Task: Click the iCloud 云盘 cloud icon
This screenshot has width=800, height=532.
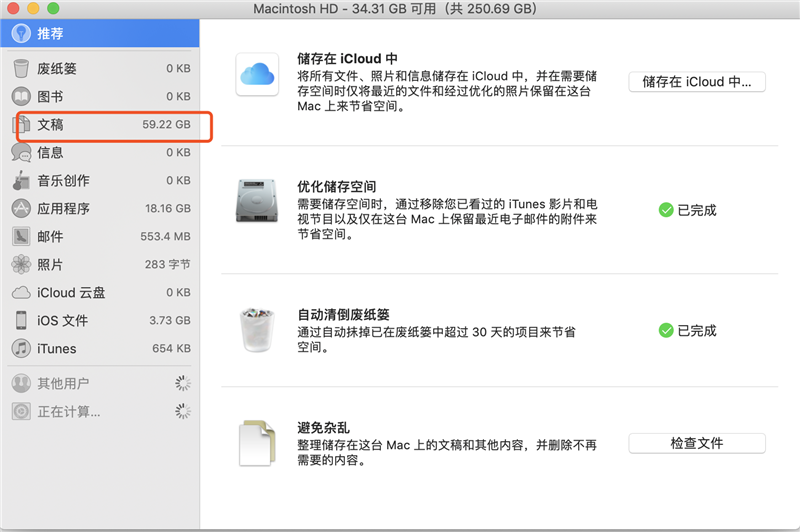Action: [x=21, y=293]
